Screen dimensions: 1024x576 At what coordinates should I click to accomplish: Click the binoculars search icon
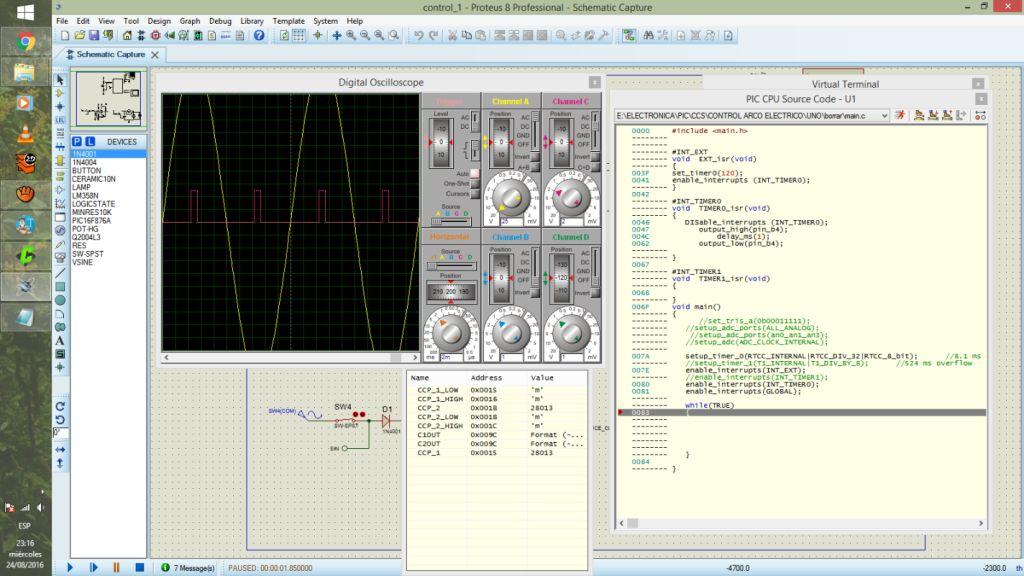(x=648, y=35)
